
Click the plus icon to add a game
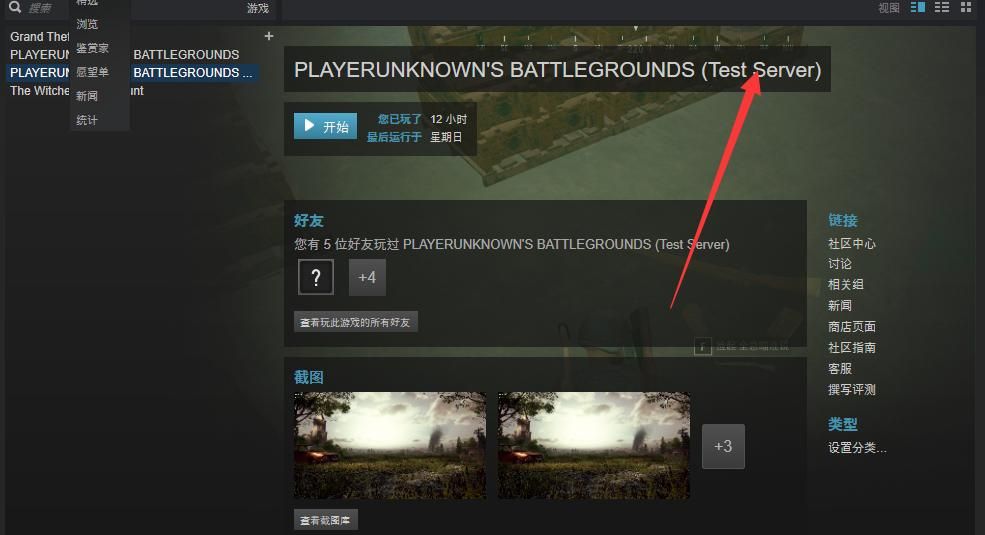(x=269, y=36)
